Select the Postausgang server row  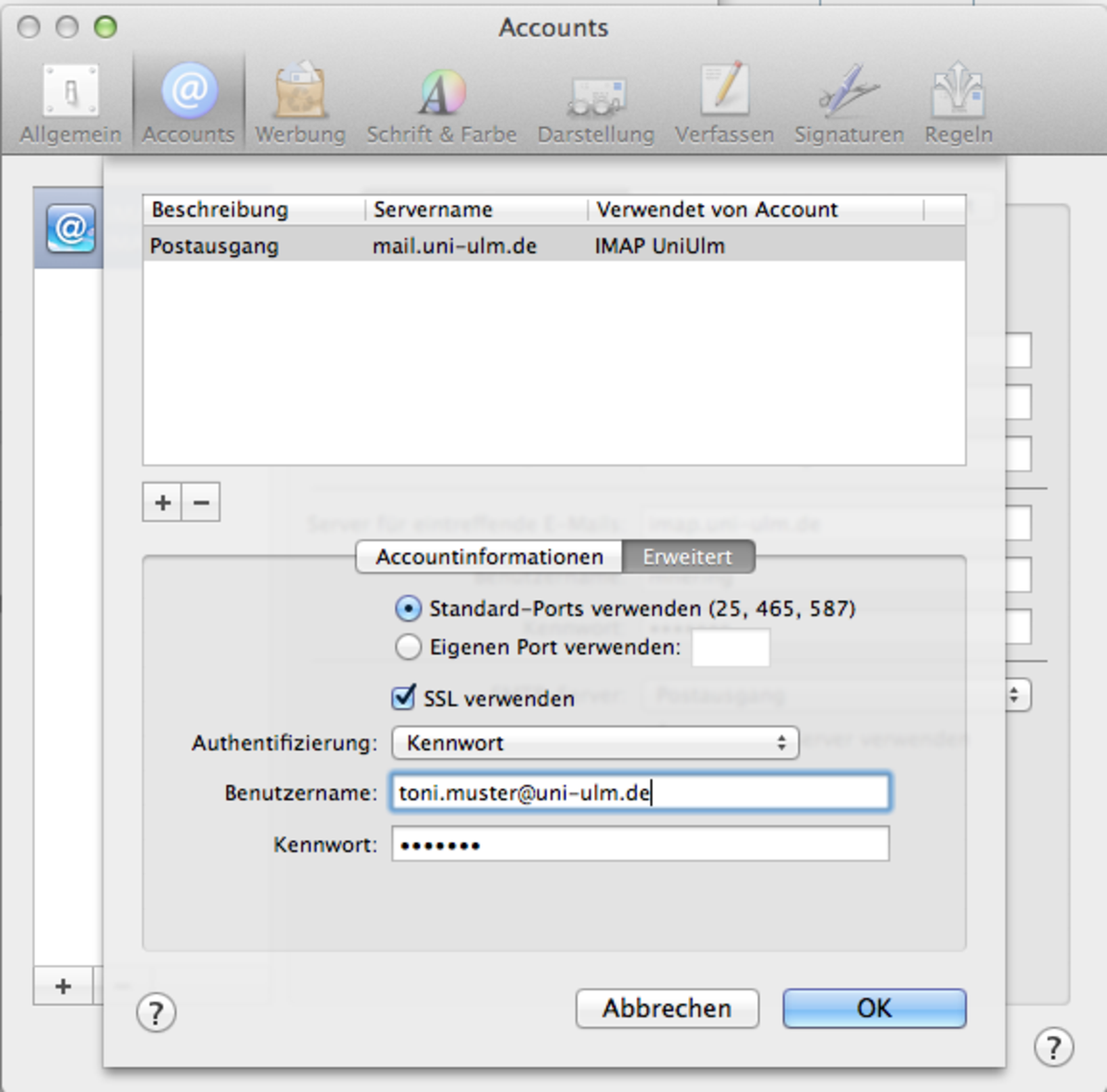[553, 246]
